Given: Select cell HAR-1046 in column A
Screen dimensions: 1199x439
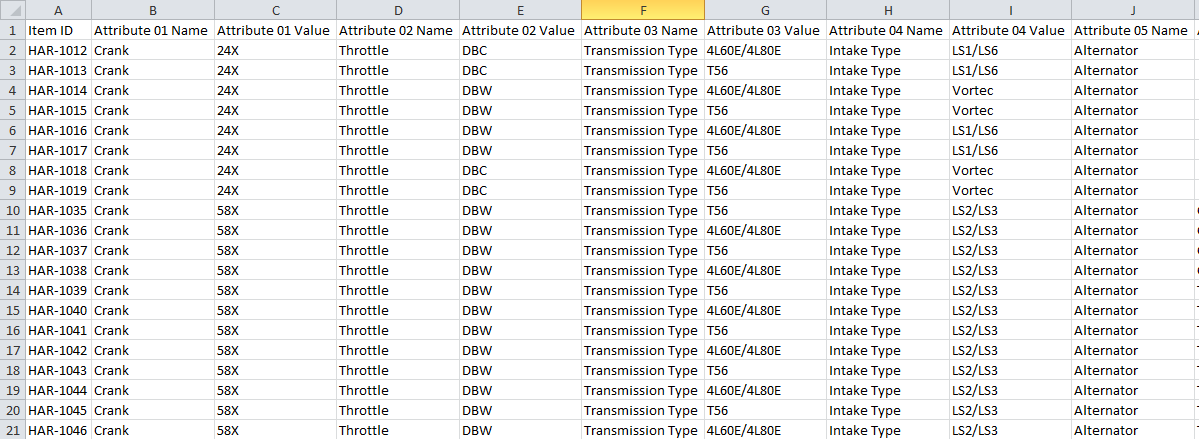Looking at the screenshot, I should click(58, 431).
